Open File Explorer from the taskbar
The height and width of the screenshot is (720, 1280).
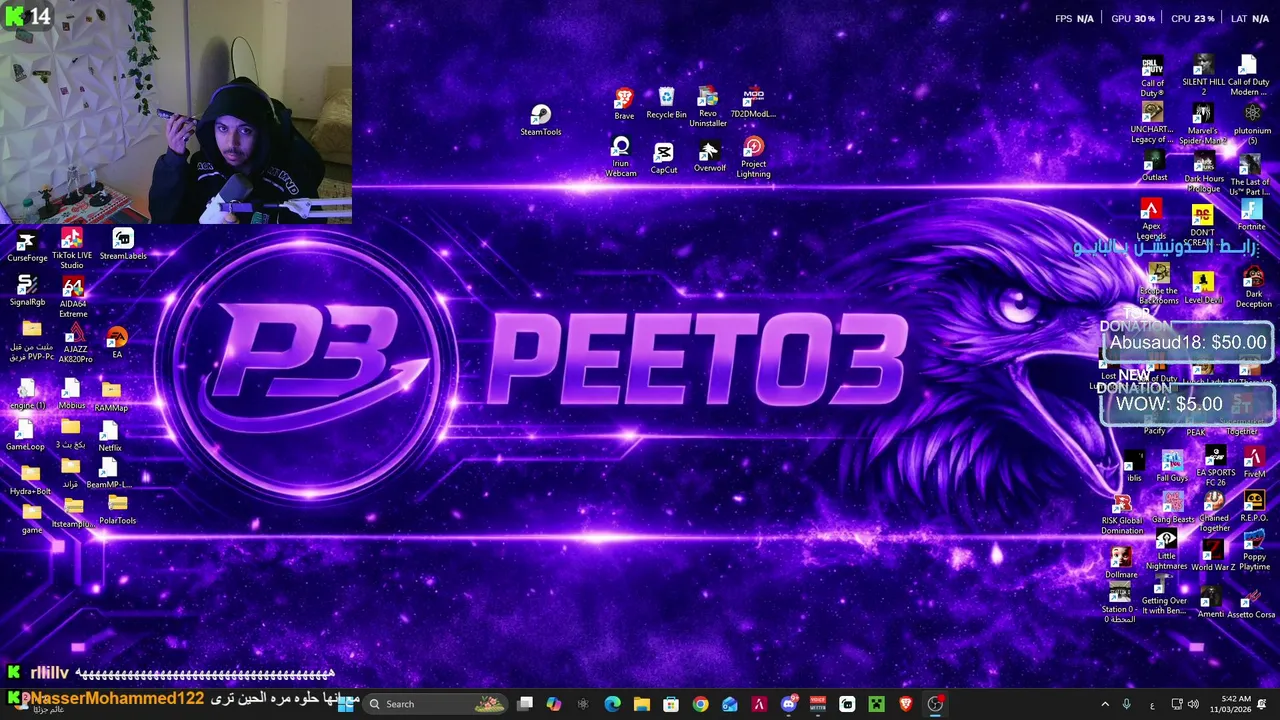point(642,704)
